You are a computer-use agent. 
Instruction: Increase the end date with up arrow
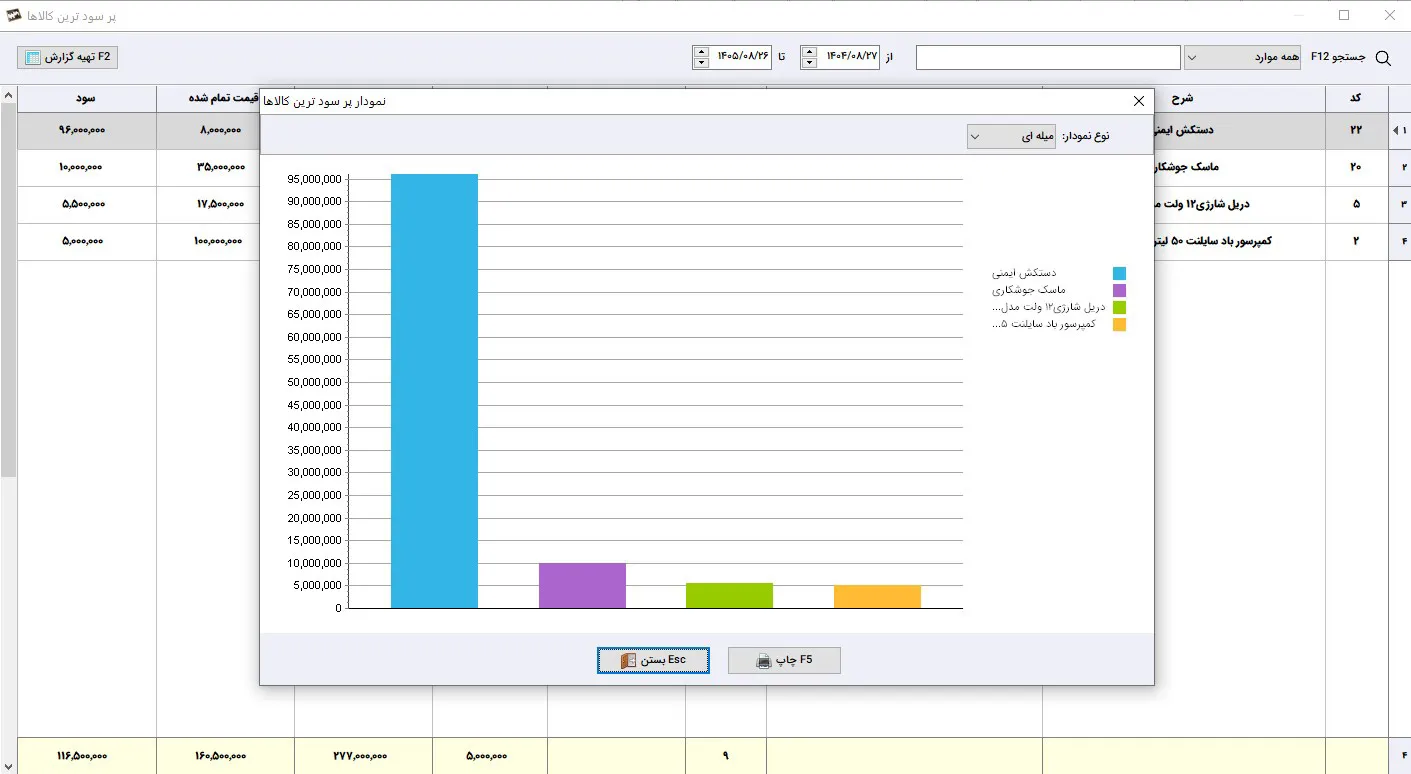[x=700, y=52]
